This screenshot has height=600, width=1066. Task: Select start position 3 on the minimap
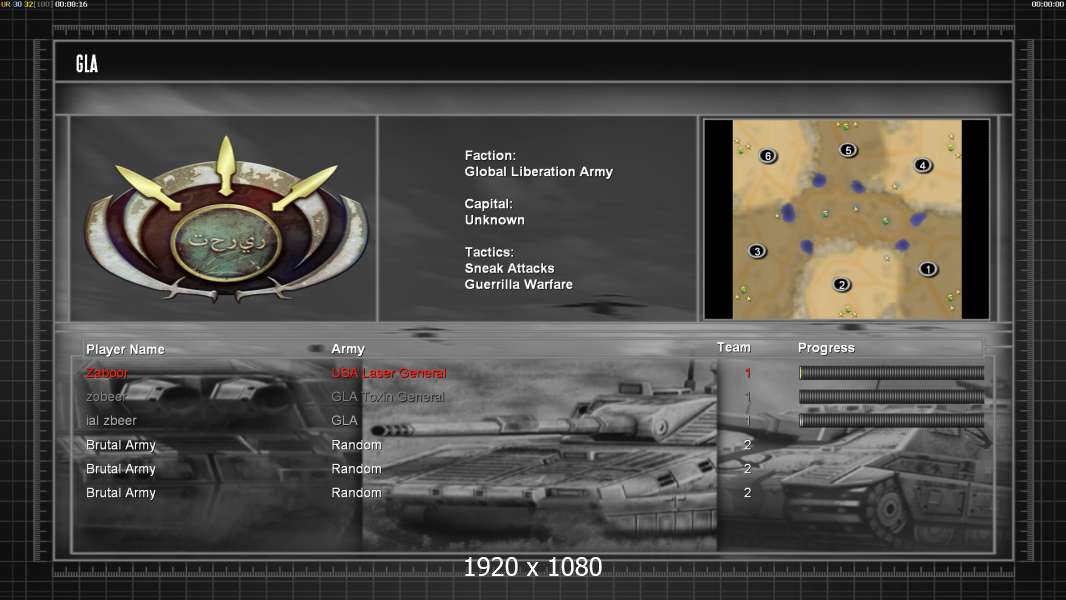(757, 251)
